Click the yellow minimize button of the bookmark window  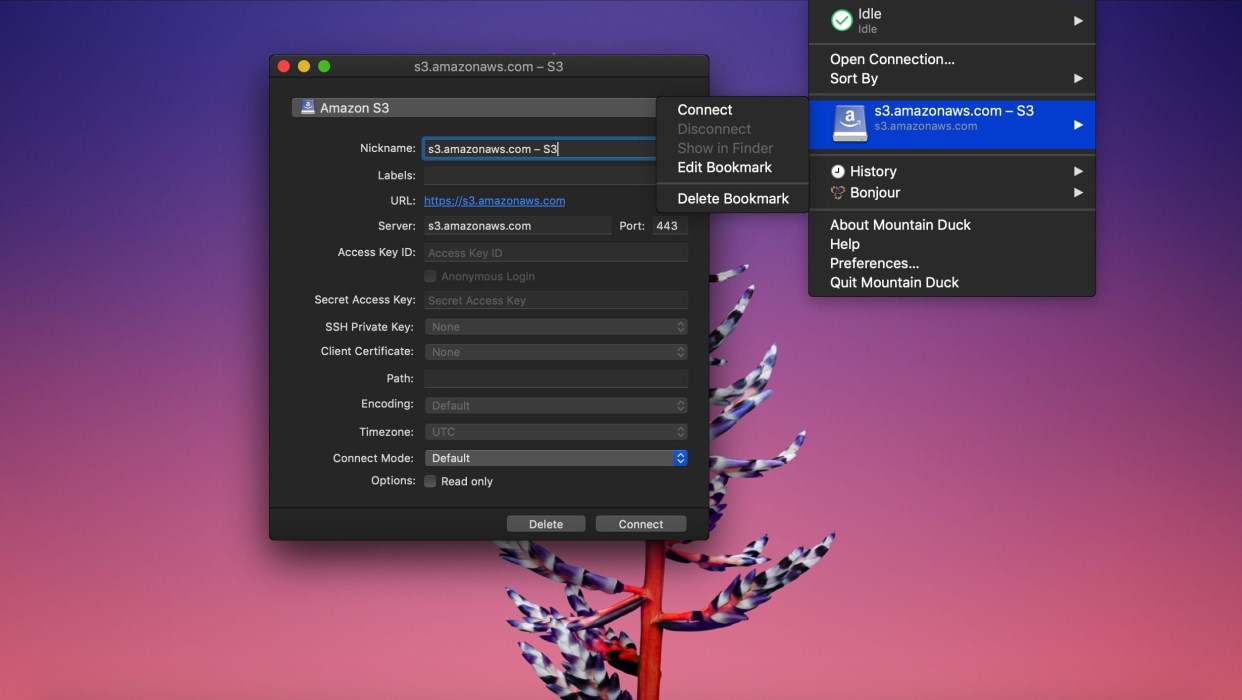coord(304,66)
